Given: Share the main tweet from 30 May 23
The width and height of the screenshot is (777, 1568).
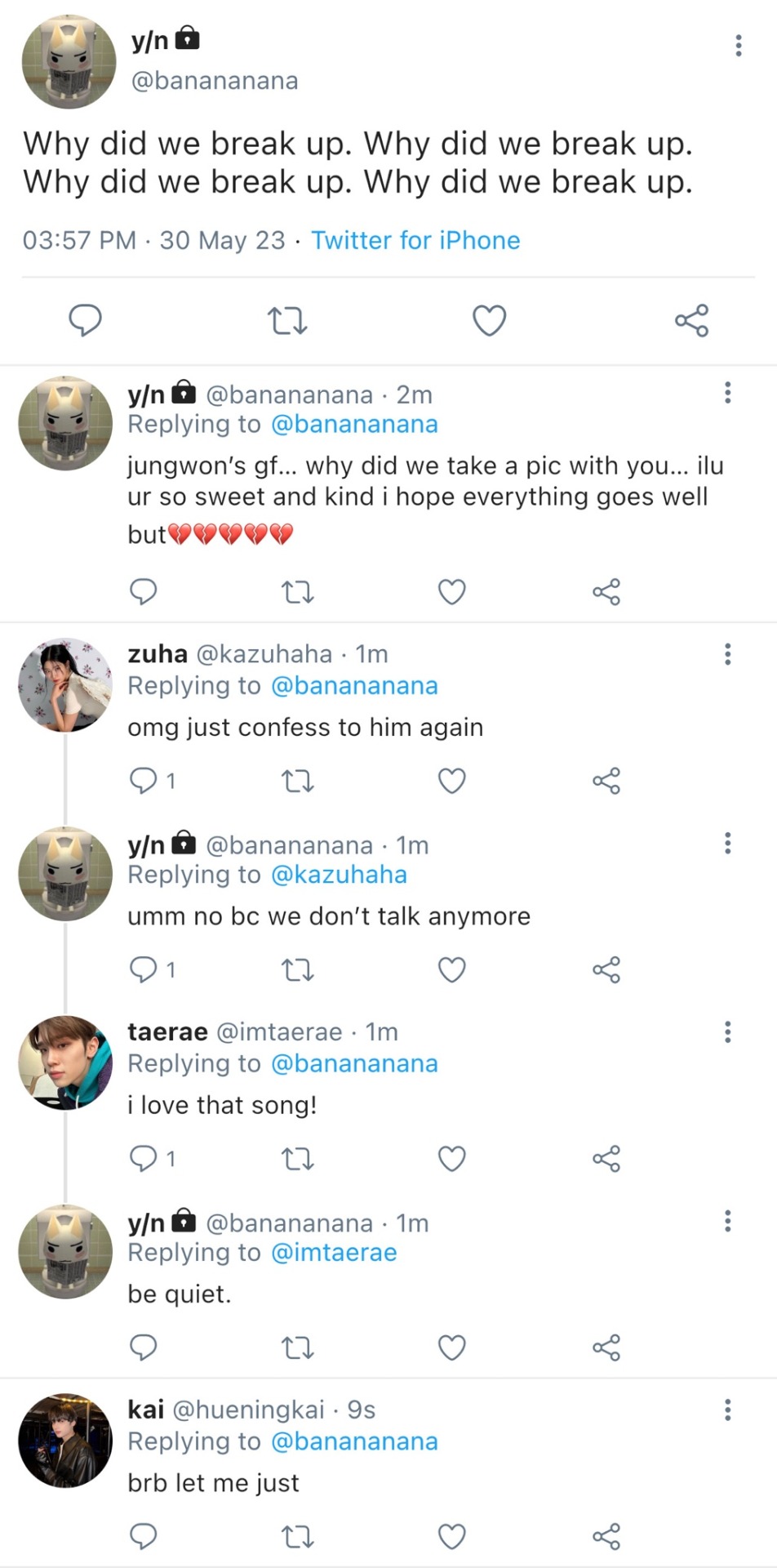Looking at the screenshot, I should 691,320.
